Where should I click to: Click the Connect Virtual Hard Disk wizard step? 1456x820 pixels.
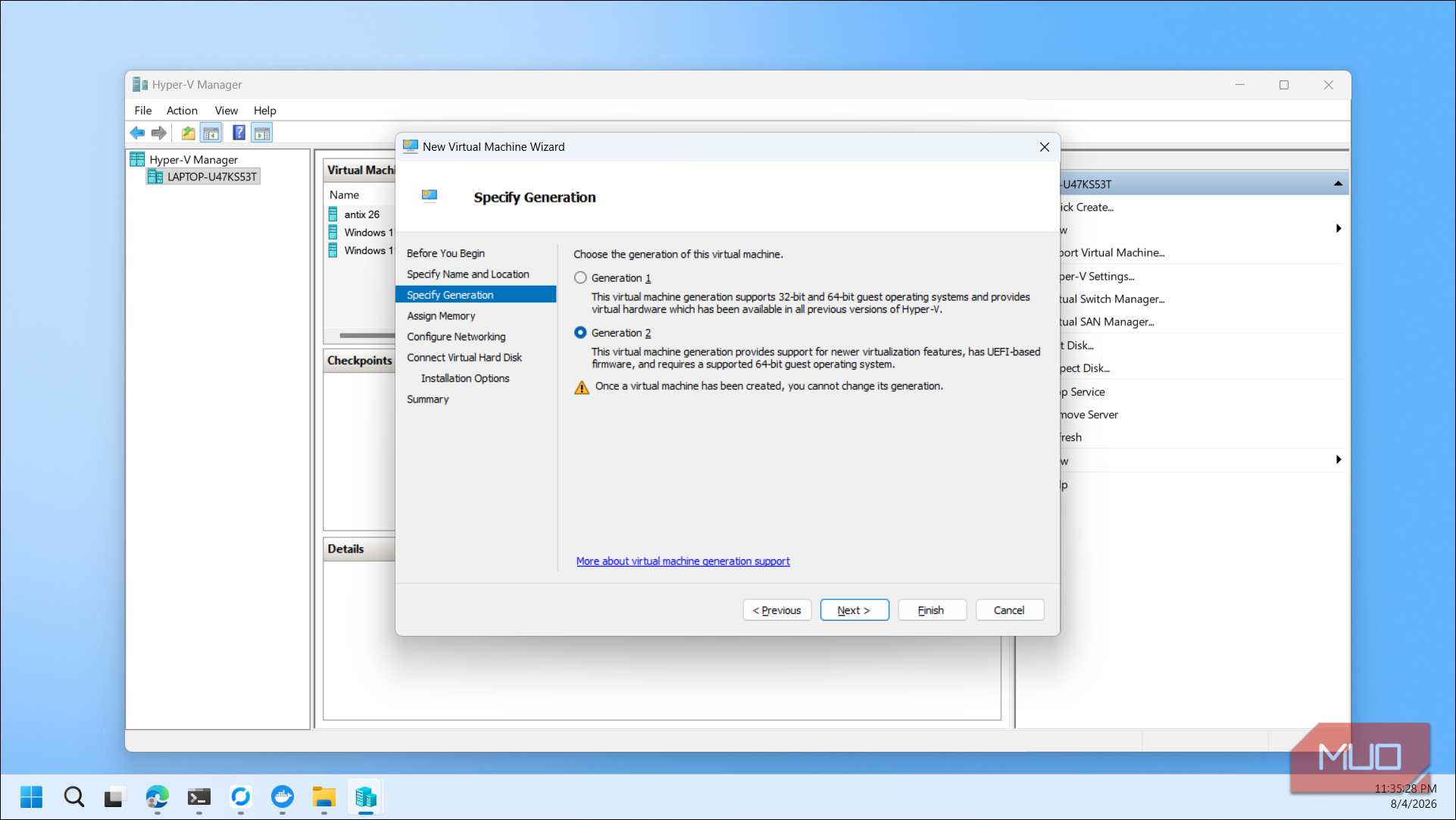click(464, 358)
